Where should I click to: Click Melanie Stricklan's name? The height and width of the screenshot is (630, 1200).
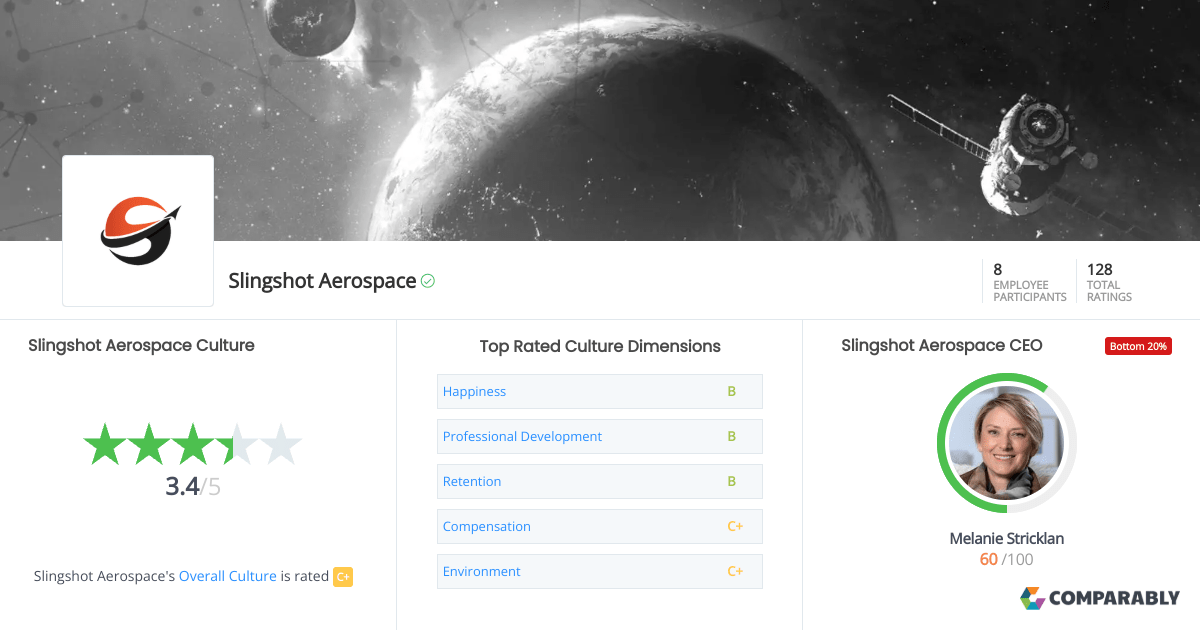coord(1006,538)
